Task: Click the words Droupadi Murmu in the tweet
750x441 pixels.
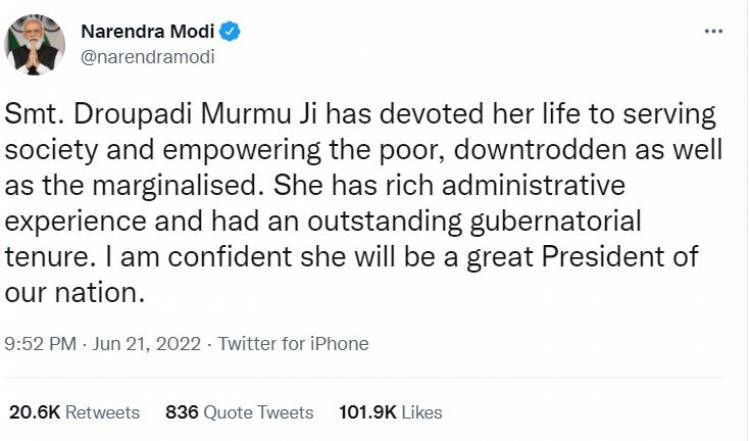Action: pyautogui.click(x=163, y=115)
